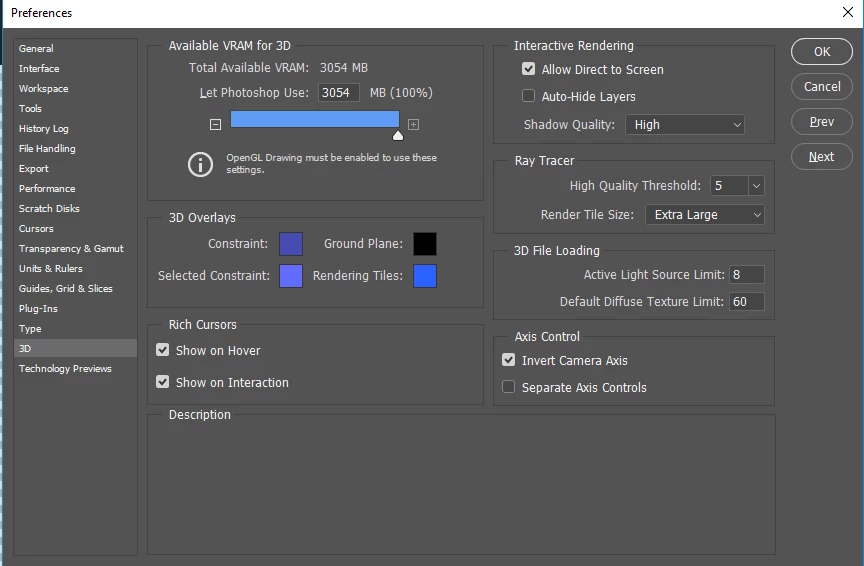Image resolution: width=864 pixels, height=566 pixels.
Task: Click the Selected Constraint color swatch
Action: click(291, 276)
